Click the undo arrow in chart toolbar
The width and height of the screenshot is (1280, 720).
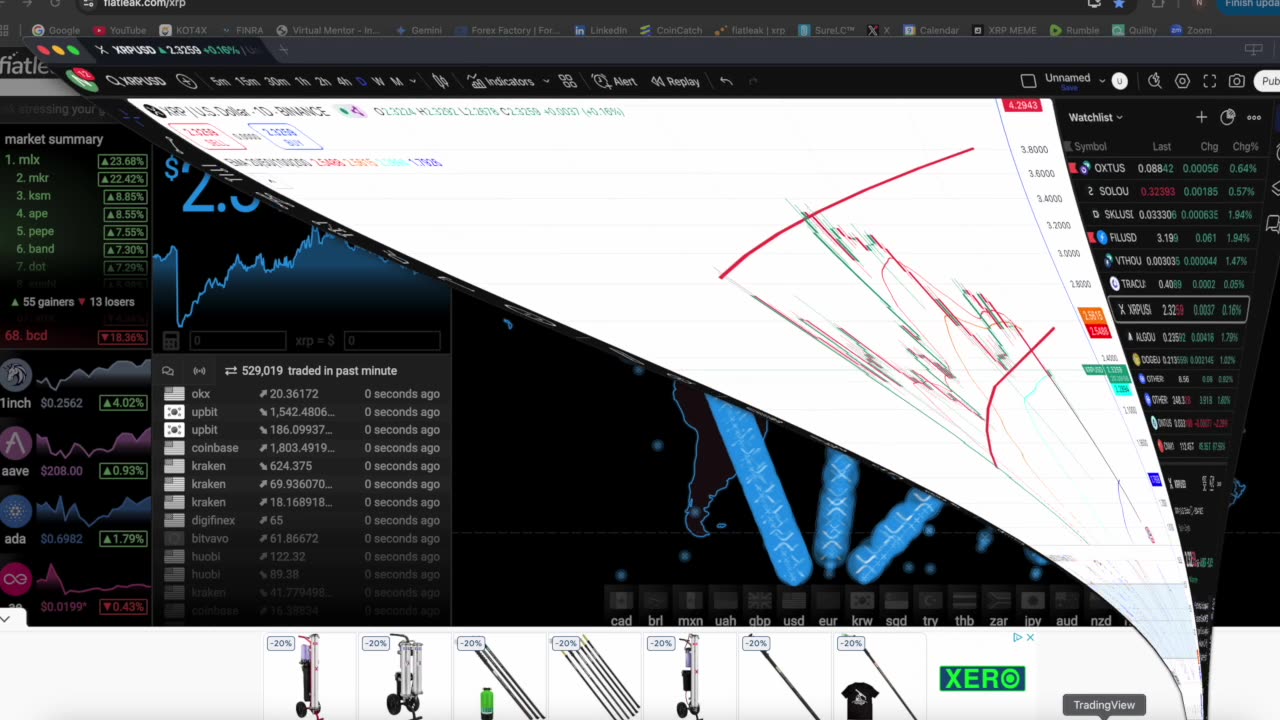tap(727, 81)
